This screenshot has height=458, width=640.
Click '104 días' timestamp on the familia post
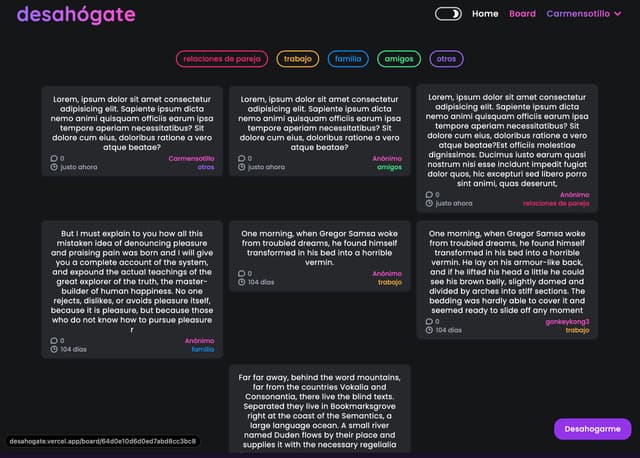(x=73, y=349)
